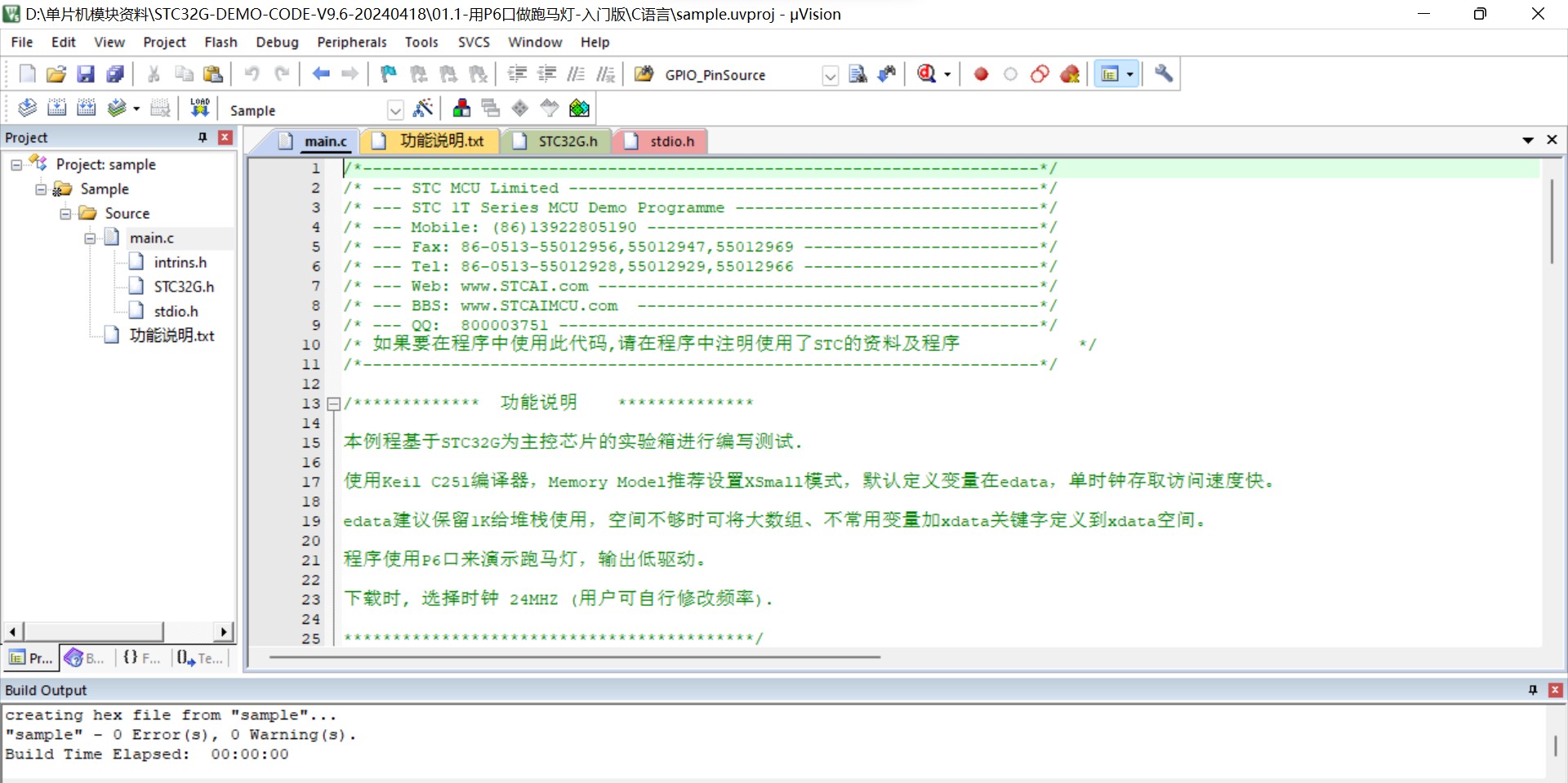This screenshot has height=783, width=1568.
Task: Click the editor horizontal scrollbar
Action: click(575, 656)
